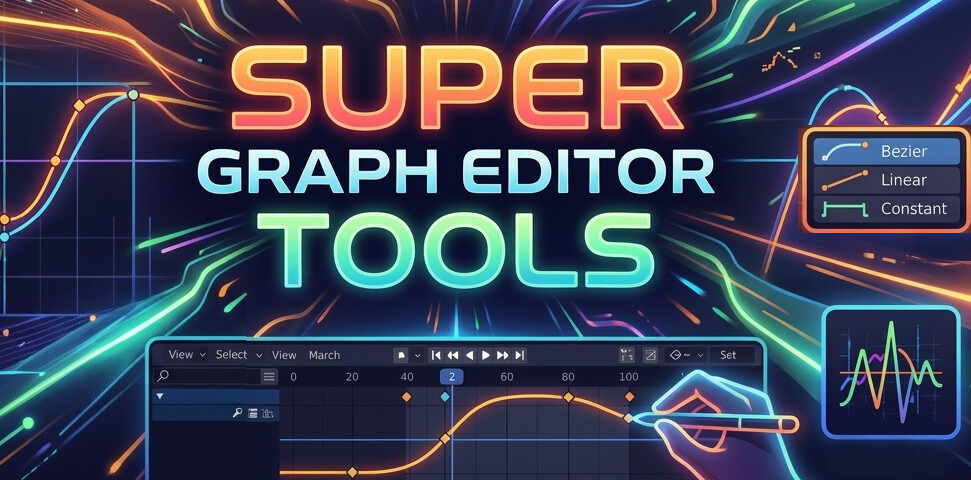This screenshot has width=971, height=480.
Task: Open the keyframe type dropdown
Action: [685, 356]
